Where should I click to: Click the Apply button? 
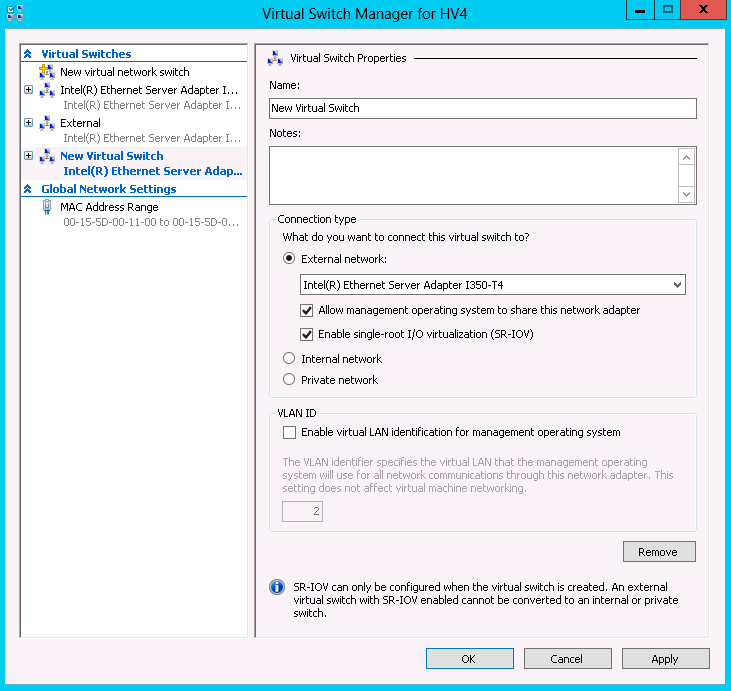click(x=665, y=658)
